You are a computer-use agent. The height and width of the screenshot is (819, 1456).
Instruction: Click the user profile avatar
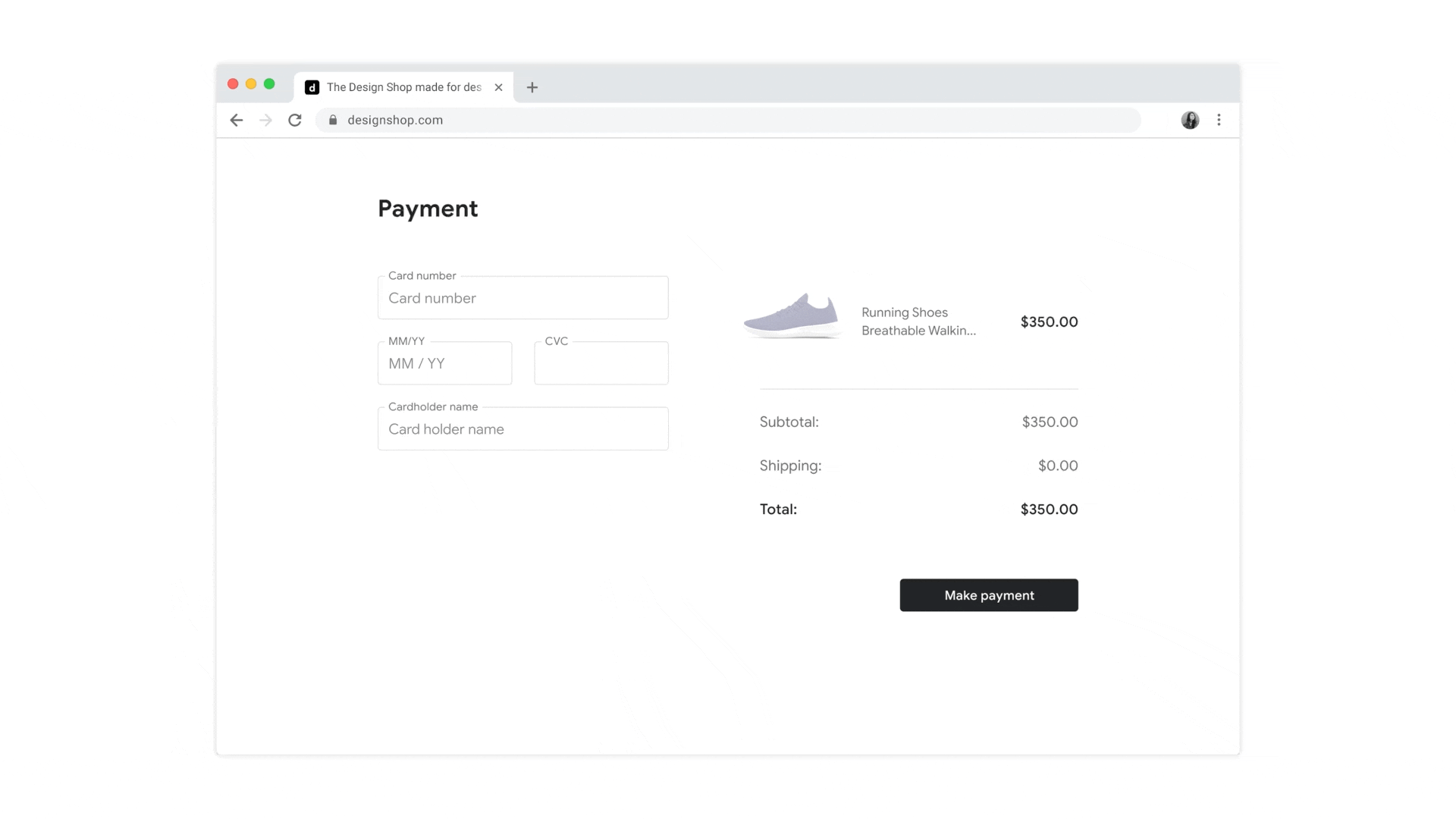coord(1190,120)
